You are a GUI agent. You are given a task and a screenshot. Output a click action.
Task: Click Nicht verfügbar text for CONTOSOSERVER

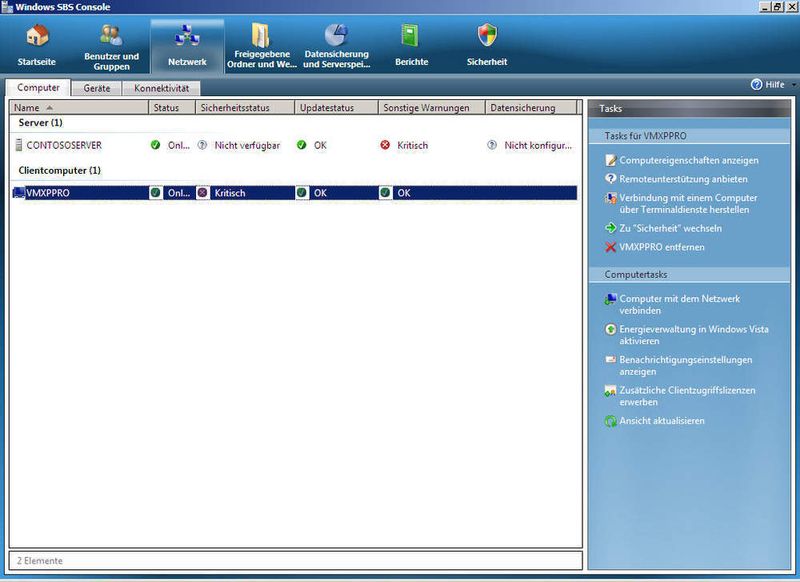[247, 145]
